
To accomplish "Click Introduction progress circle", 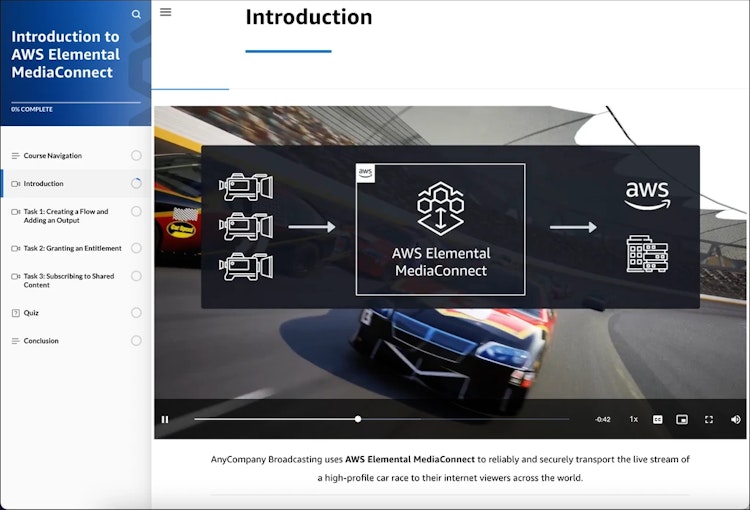I will (136, 183).
